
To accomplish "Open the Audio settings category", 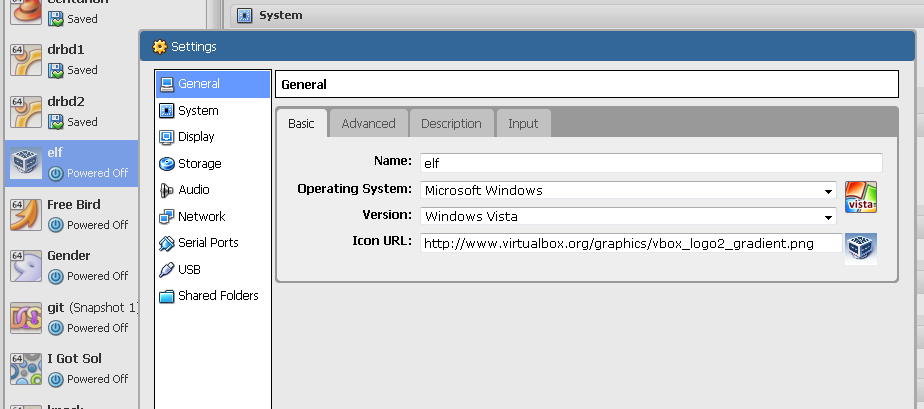I will [x=213, y=190].
